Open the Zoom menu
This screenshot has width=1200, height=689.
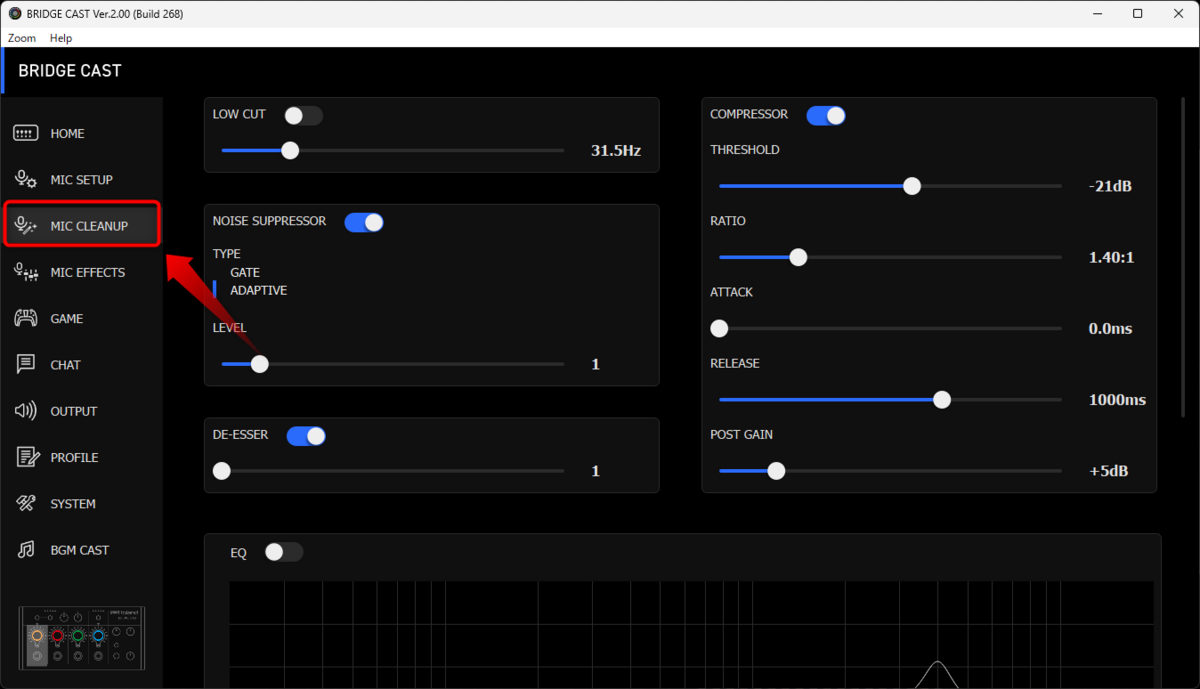22,38
